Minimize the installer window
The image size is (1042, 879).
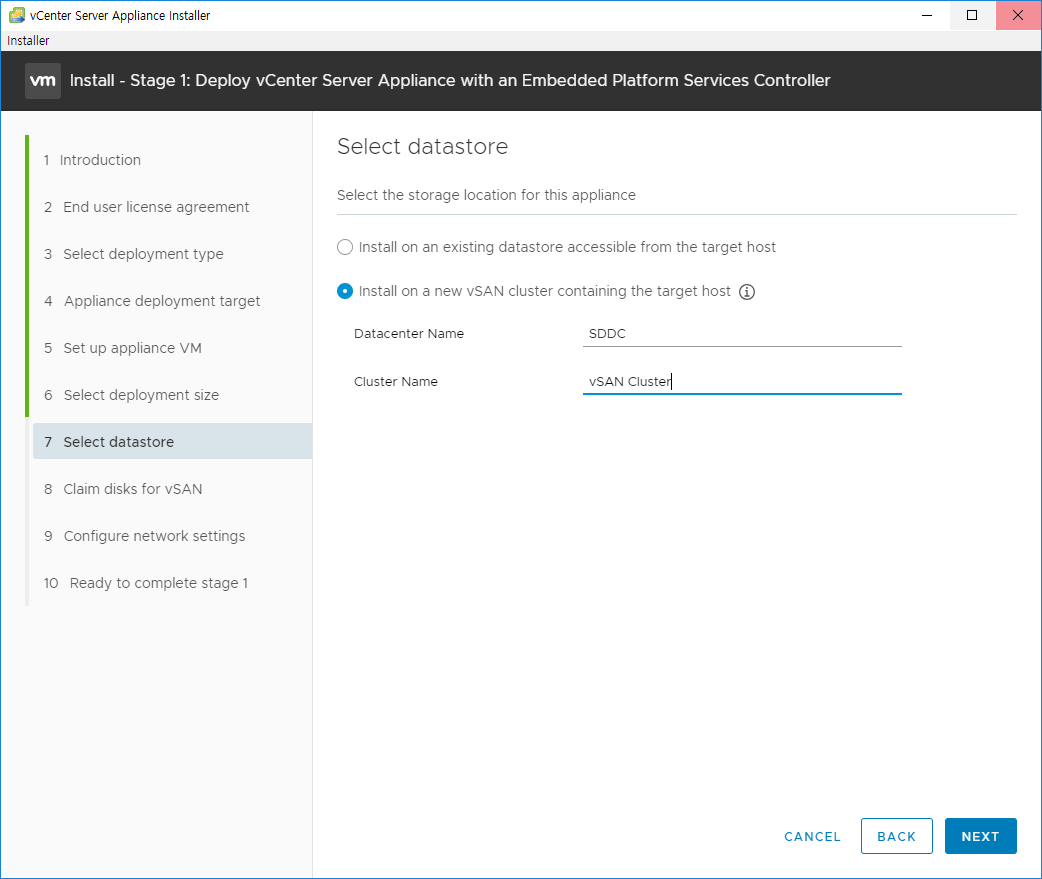(x=927, y=15)
